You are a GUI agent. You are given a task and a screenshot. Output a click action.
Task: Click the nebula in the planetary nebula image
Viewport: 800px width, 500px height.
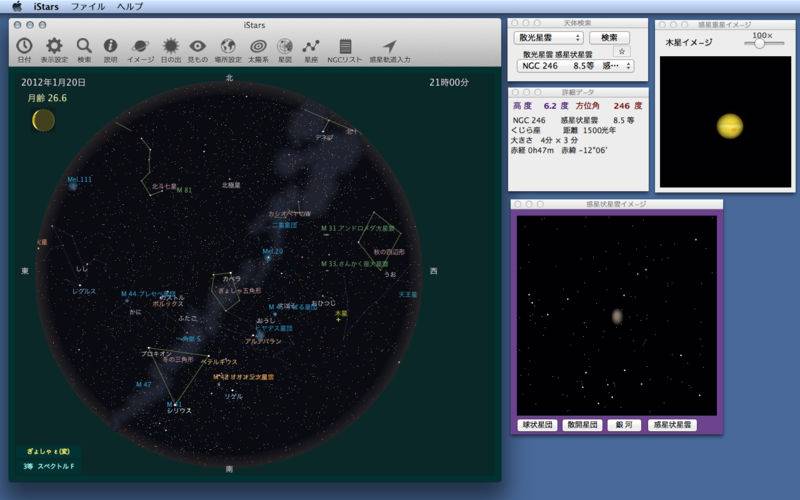point(617,316)
